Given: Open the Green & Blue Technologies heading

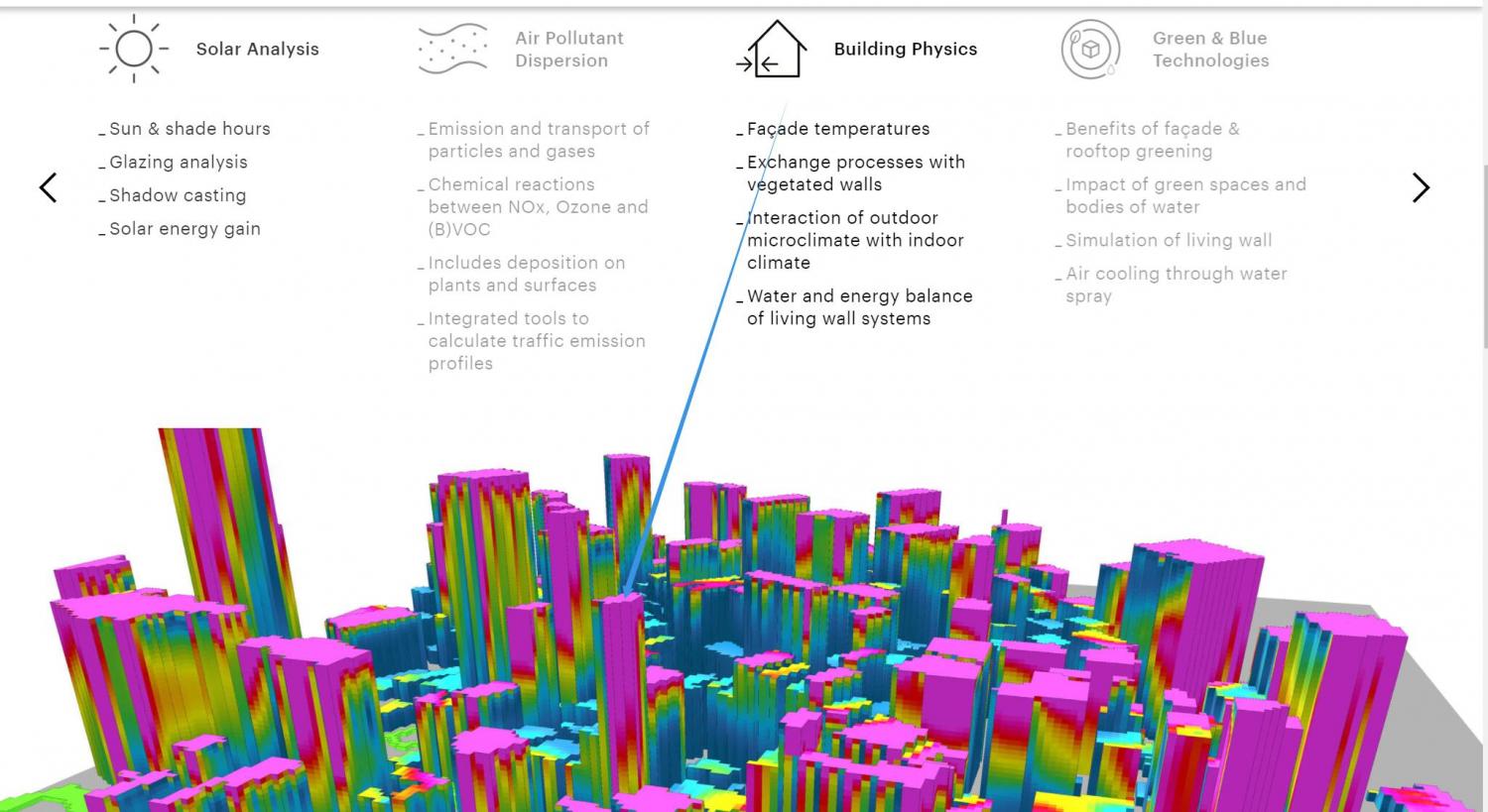Looking at the screenshot, I should coord(1210,50).
